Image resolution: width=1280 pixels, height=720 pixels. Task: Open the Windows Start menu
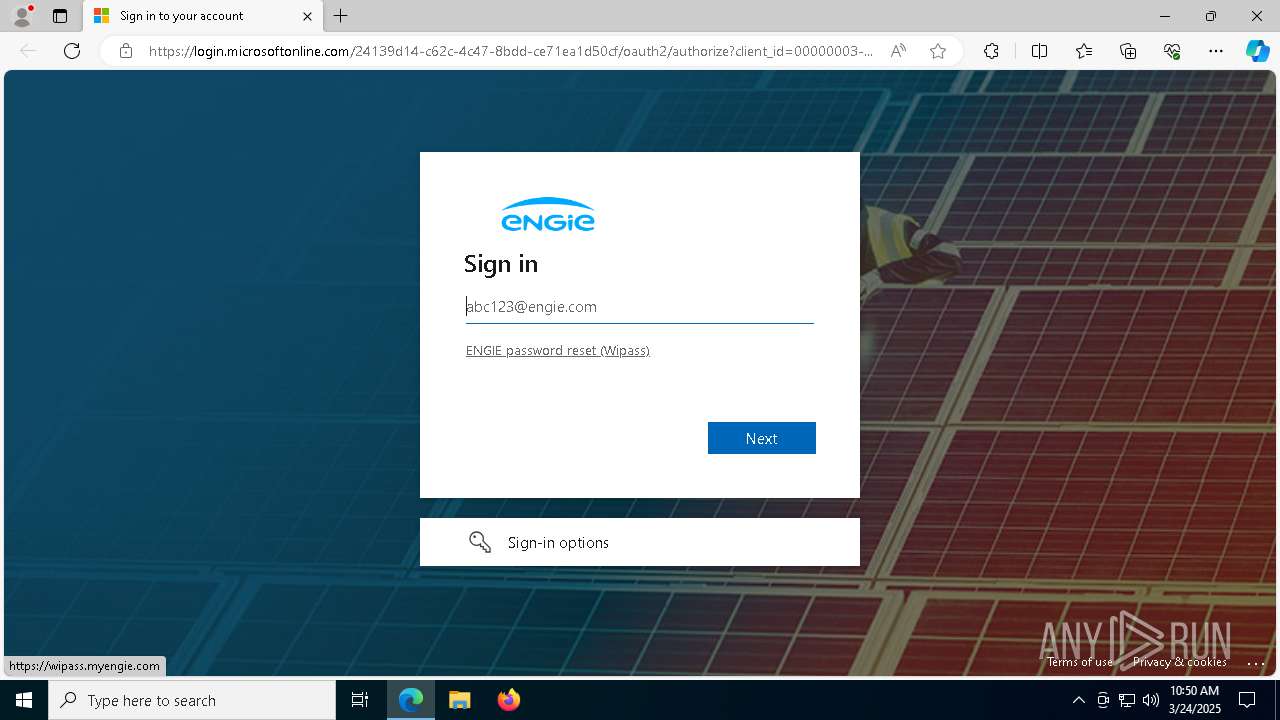click(x=24, y=700)
